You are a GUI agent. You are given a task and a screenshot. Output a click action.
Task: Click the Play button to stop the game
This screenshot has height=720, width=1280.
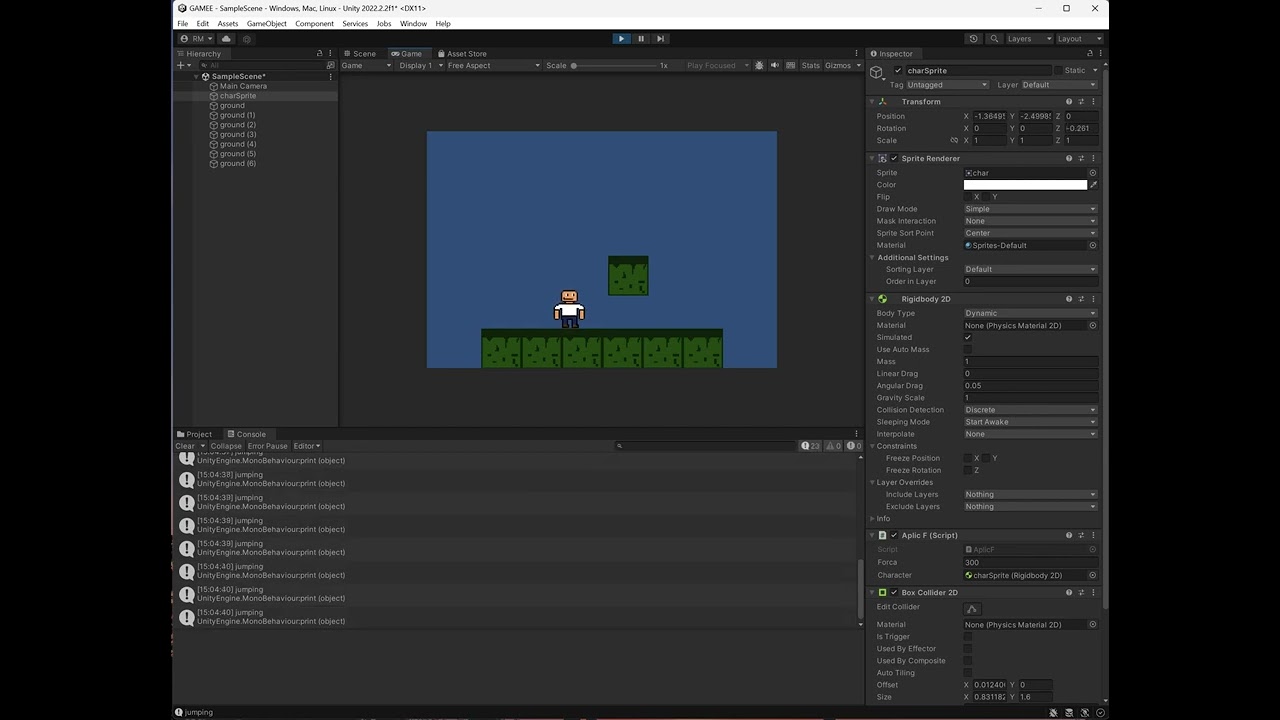coord(620,38)
